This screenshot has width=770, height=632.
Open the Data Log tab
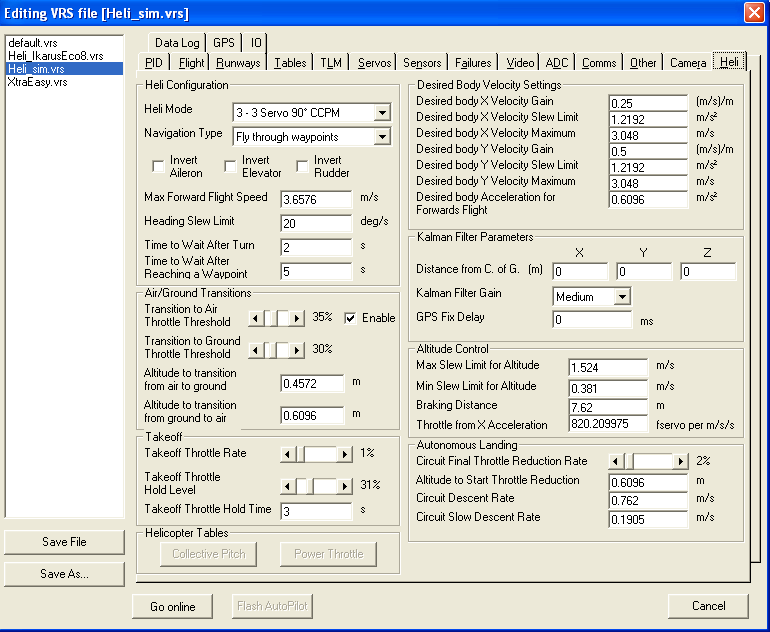pyautogui.click(x=177, y=43)
